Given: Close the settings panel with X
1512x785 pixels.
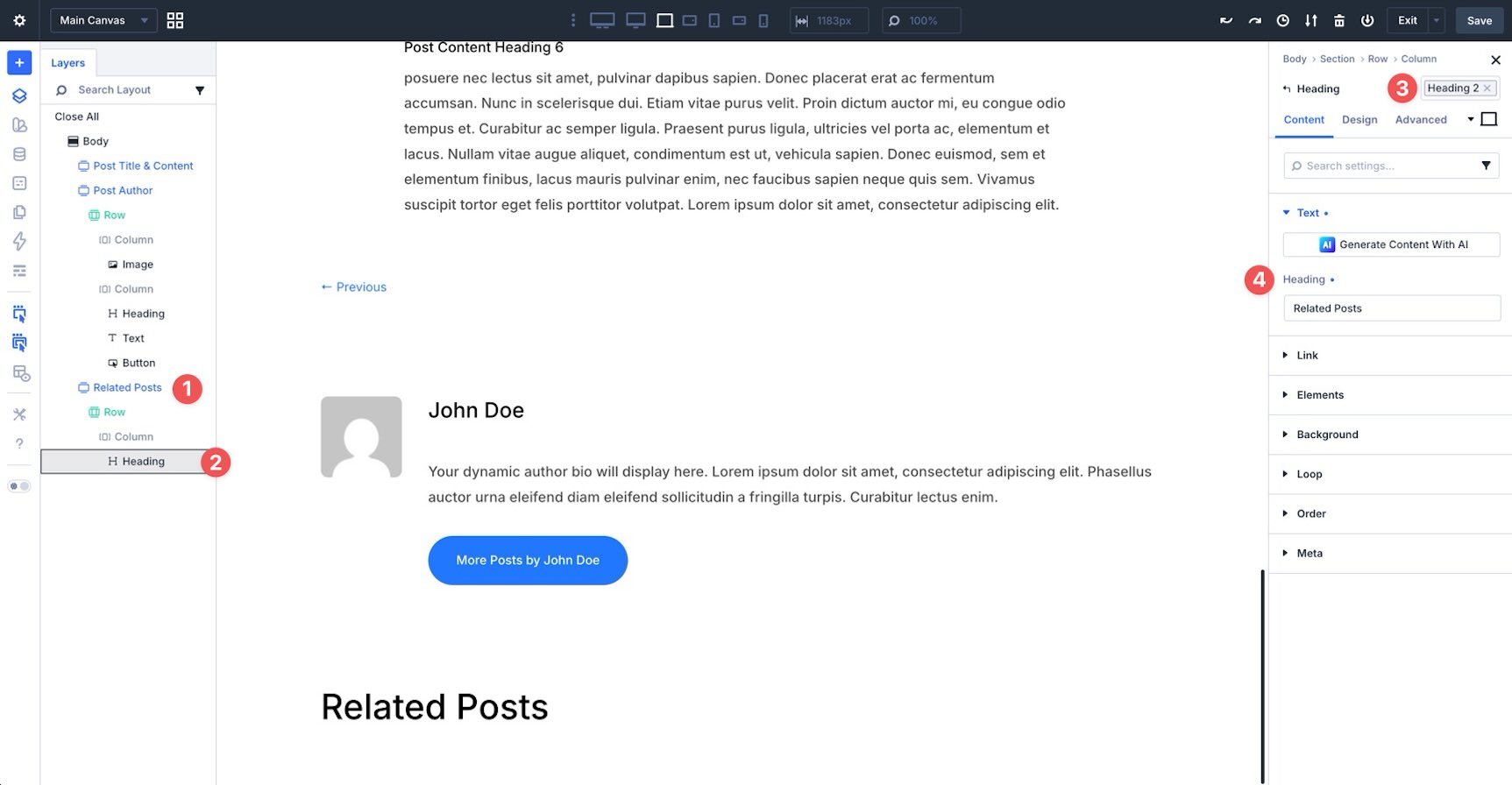Looking at the screenshot, I should click(1495, 60).
